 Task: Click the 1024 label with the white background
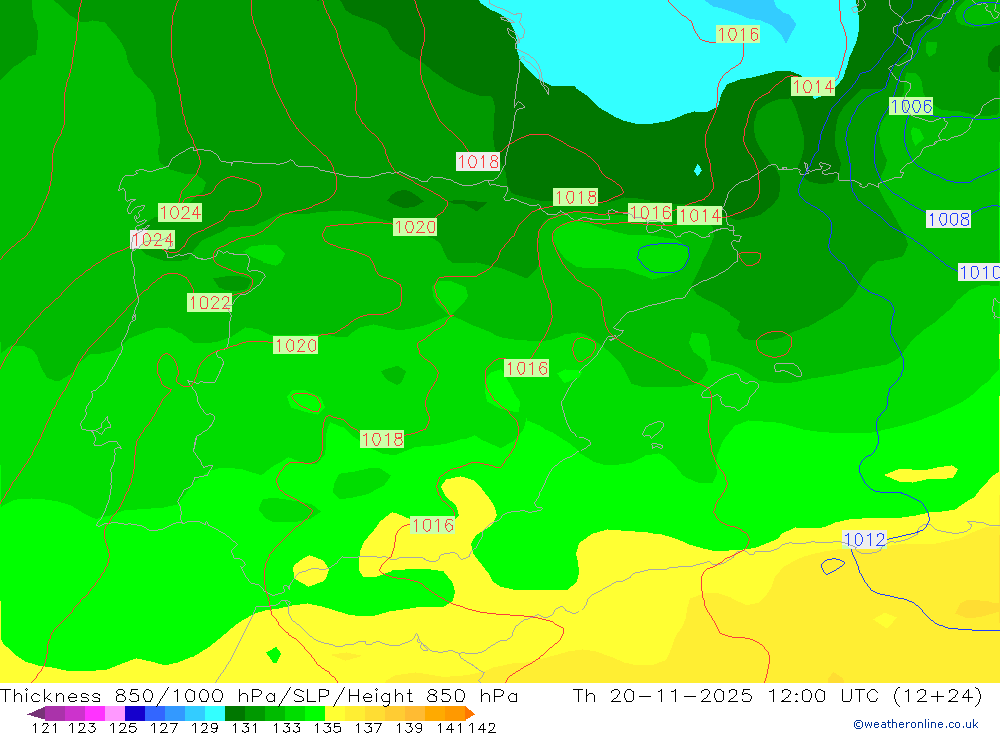[152, 240]
